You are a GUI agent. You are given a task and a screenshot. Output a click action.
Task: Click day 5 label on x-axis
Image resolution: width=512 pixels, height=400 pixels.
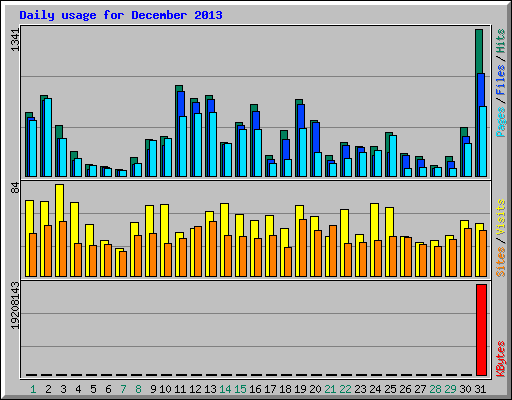[93, 389]
